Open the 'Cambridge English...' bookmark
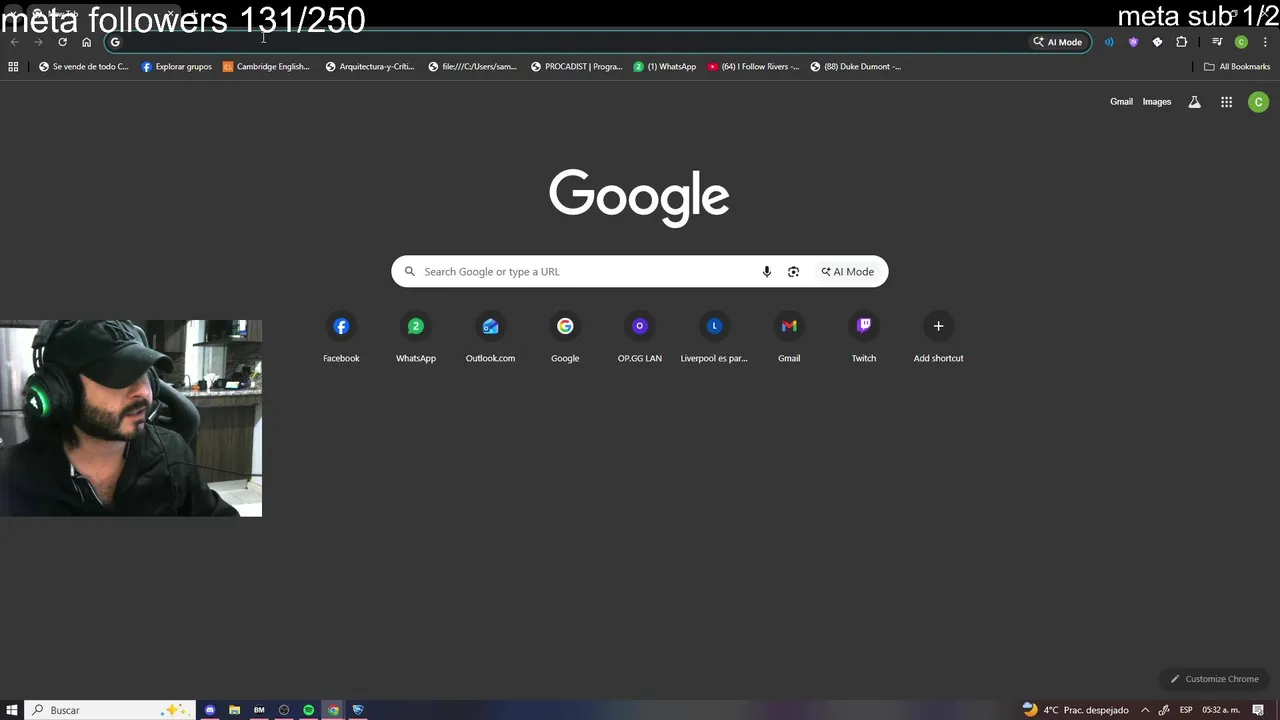 click(266, 67)
